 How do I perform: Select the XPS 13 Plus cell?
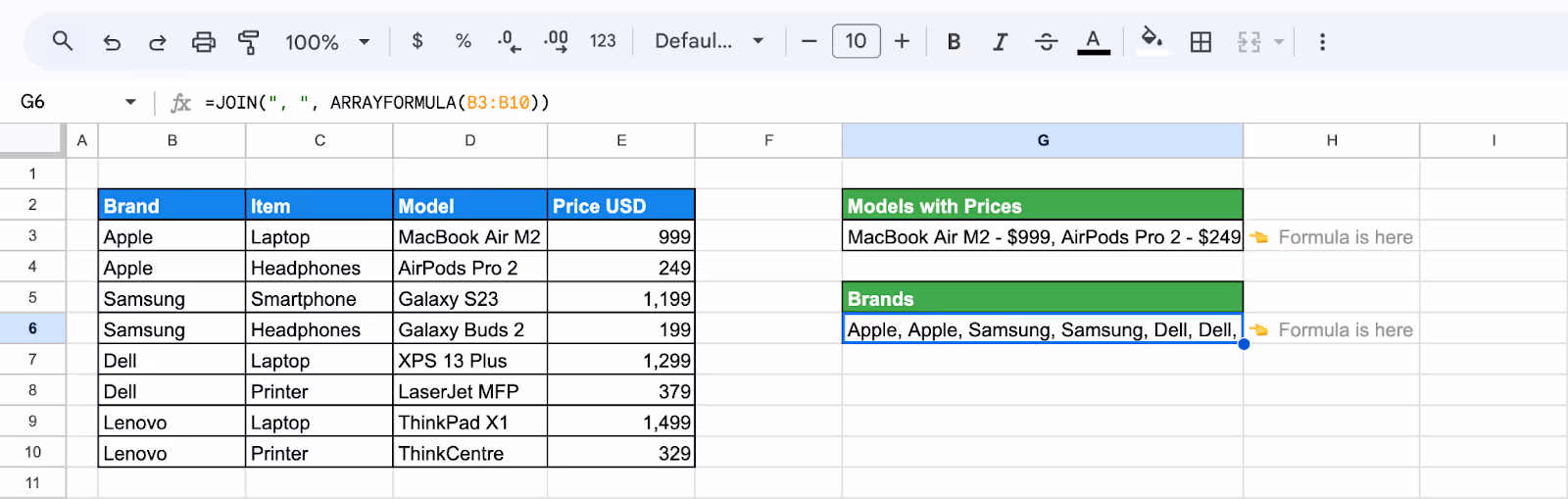pos(470,360)
